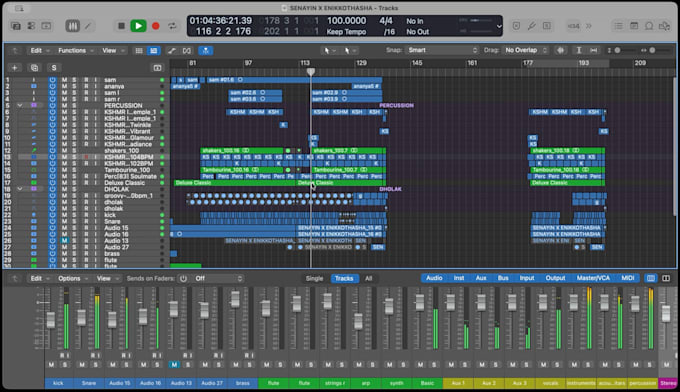Image resolution: width=680 pixels, height=392 pixels.
Task: Collapse the DHOLAK track stack
Action: tap(20, 189)
